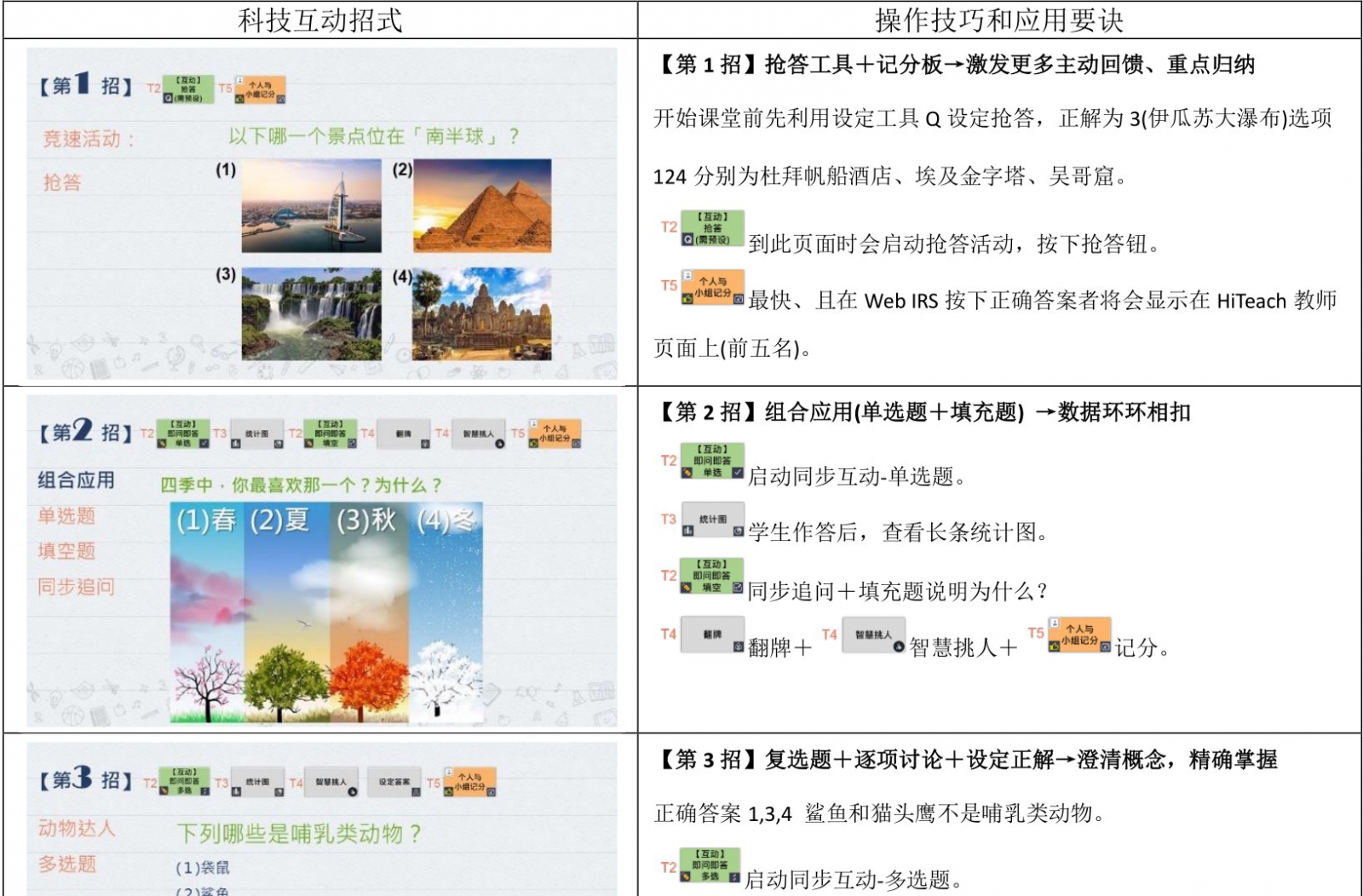Screen dimensions: 1363x896
Task: Click the green 抢答 icon in the 第1招 slide header
Action: [x=187, y=89]
